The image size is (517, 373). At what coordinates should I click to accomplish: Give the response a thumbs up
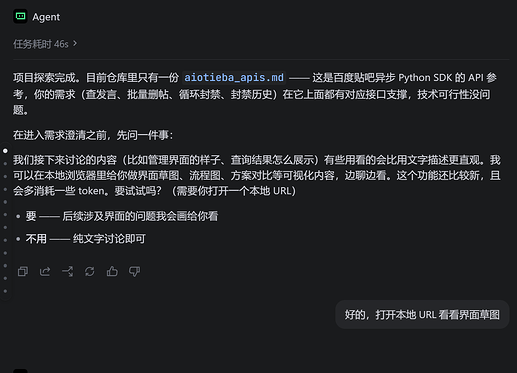pos(112,271)
